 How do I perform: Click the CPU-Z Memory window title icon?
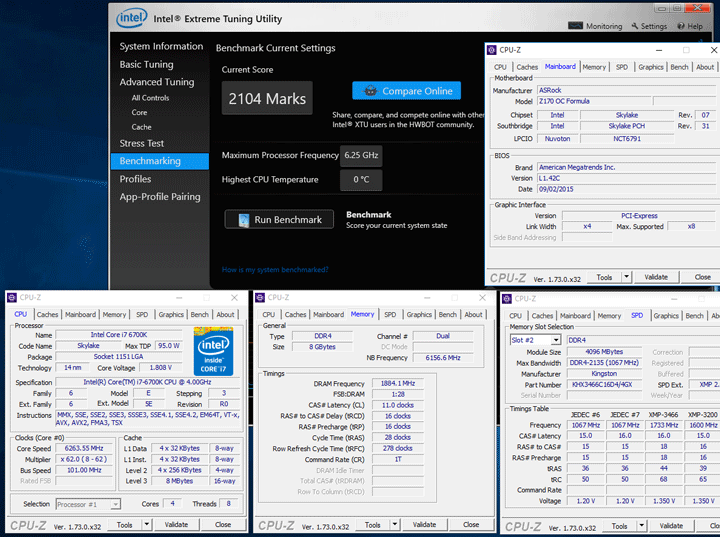pos(260,298)
